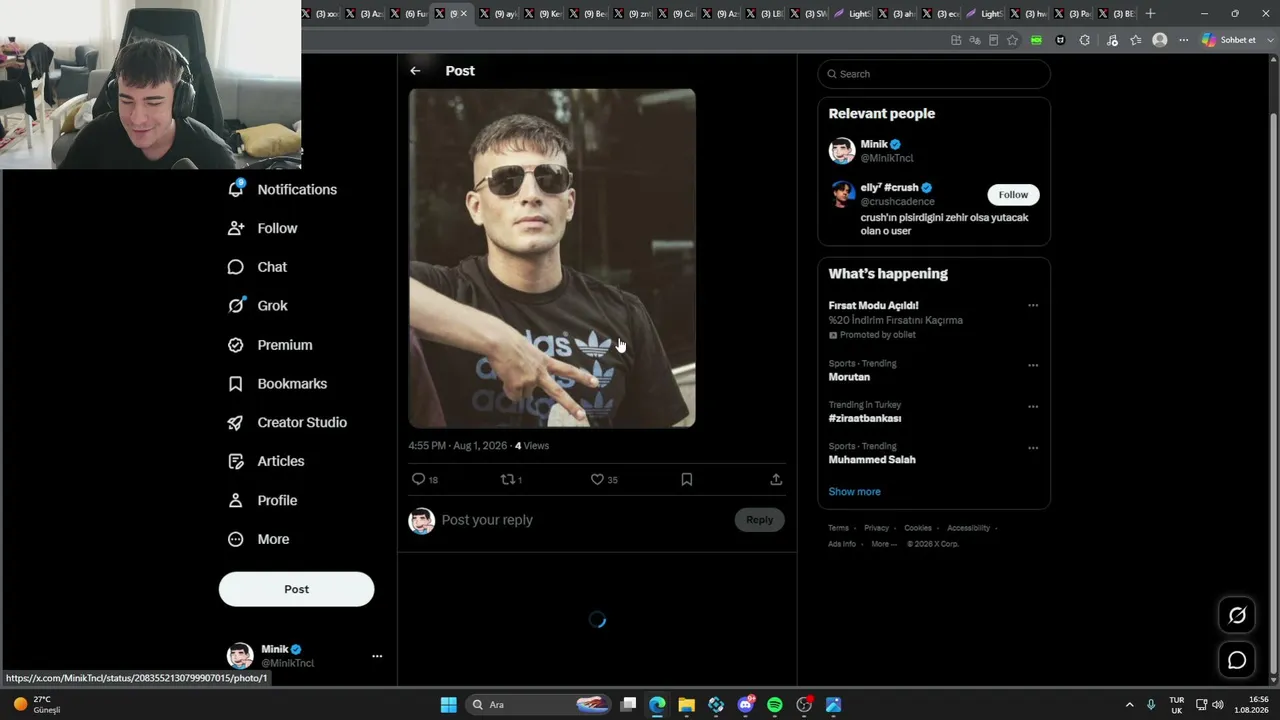Open the floating chat messages button
Image resolution: width=1280 pixels, height=720 pixels.
point(1237,660)
